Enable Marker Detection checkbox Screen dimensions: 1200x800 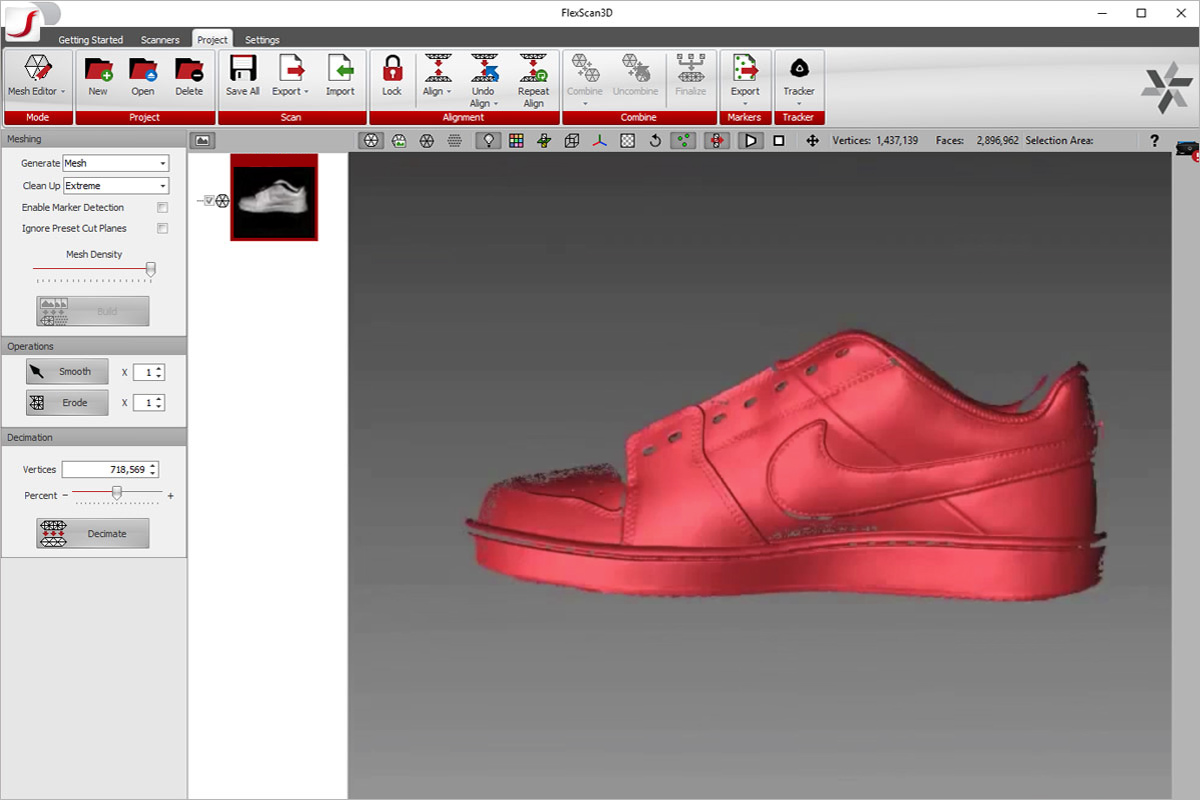pos(162,208)
